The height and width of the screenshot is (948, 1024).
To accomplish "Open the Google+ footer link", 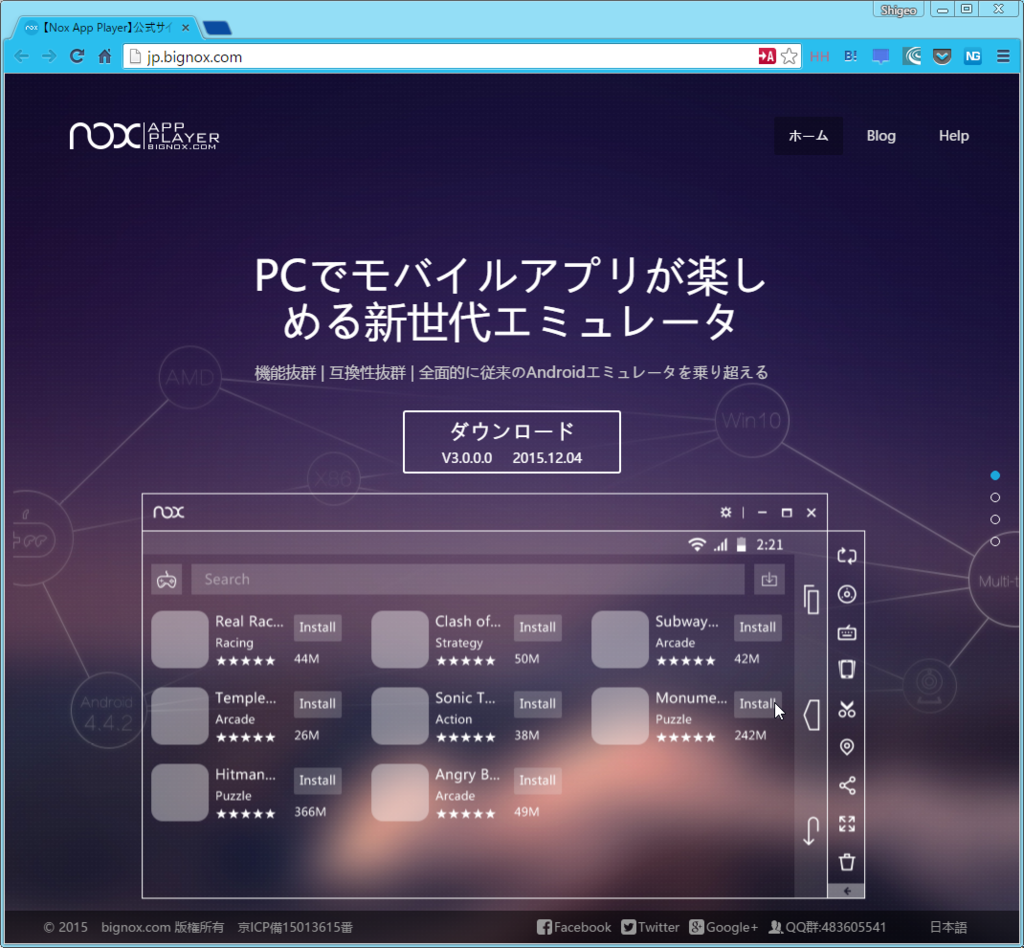I will [x=724, y=927].
